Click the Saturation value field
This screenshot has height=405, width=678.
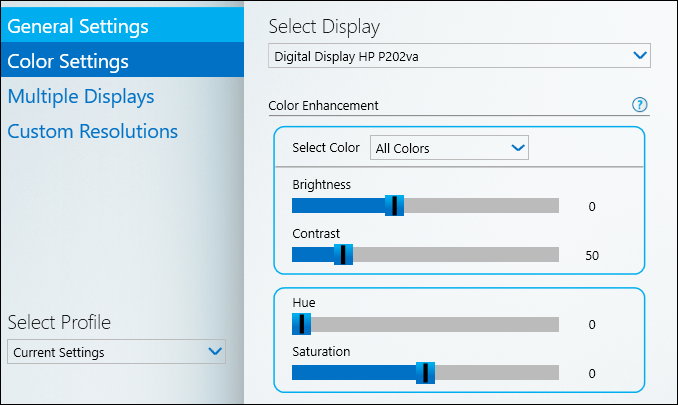tap(592, 374)
